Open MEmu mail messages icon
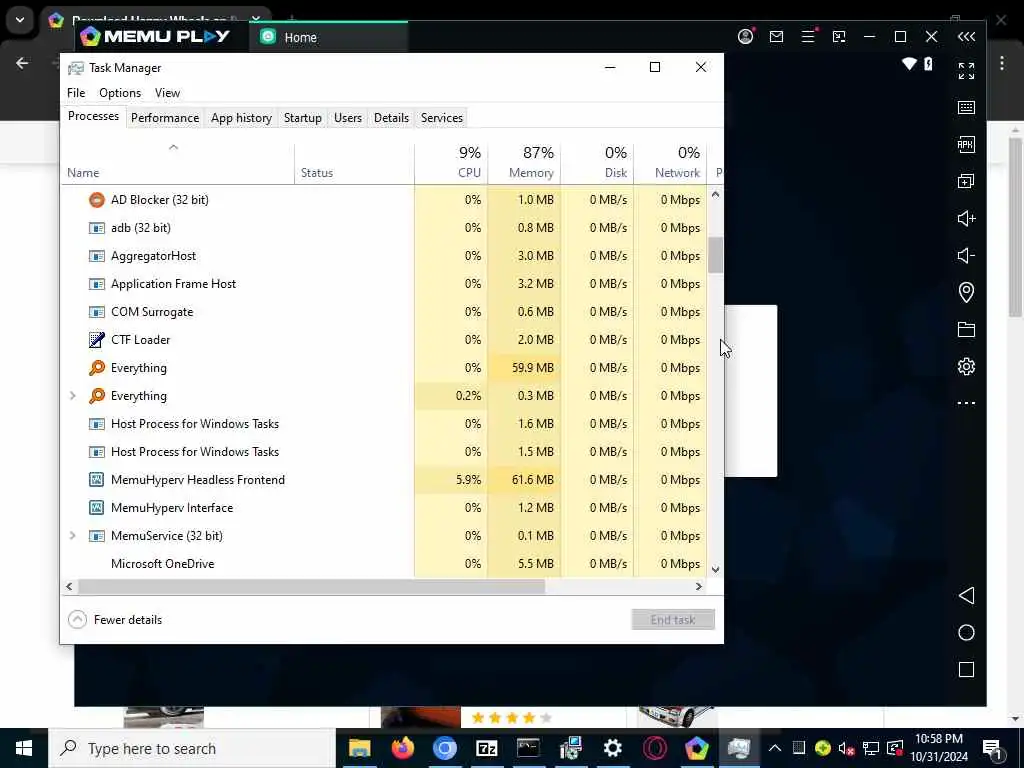Screen dimensions: 1024x768 776,37
